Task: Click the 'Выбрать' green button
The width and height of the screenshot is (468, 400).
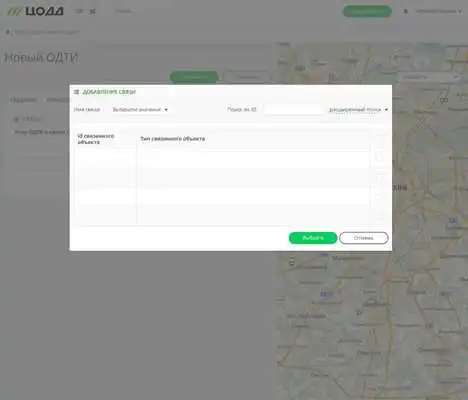Action: tap(313, 238)
